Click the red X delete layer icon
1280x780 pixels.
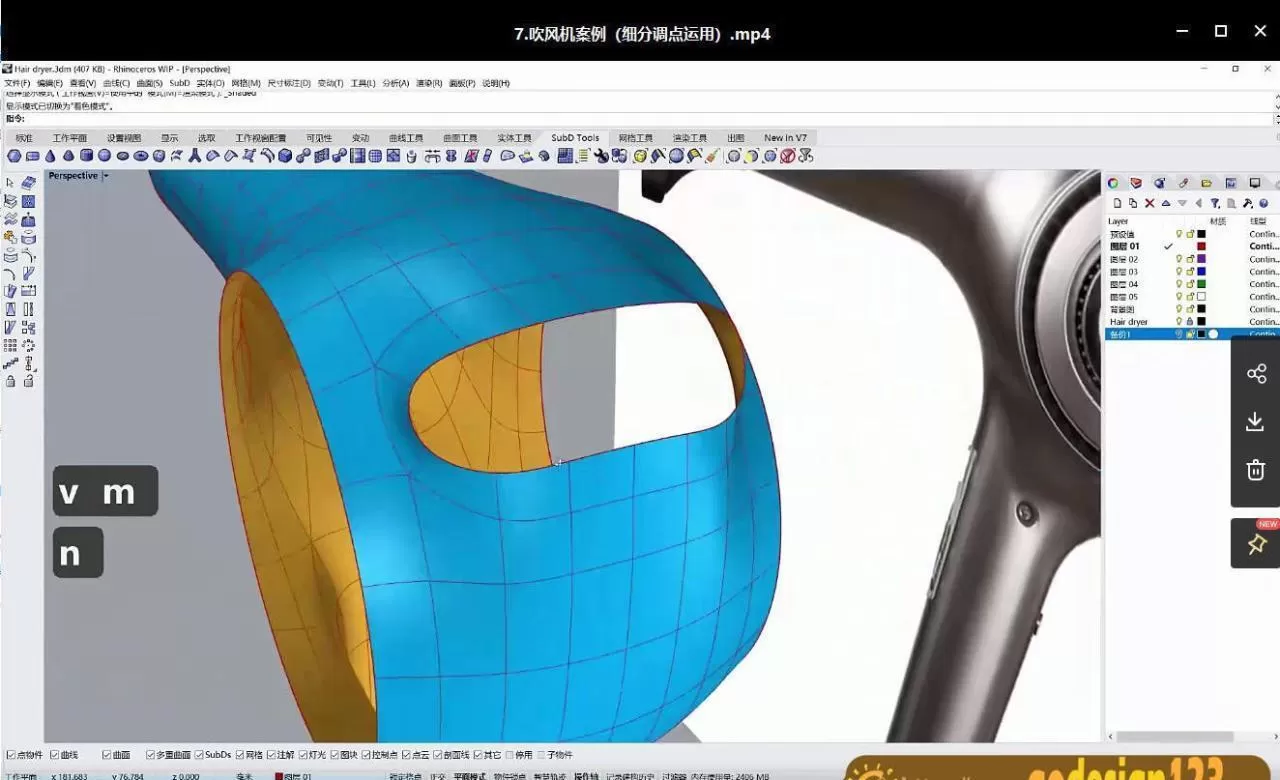(1149, 203)
